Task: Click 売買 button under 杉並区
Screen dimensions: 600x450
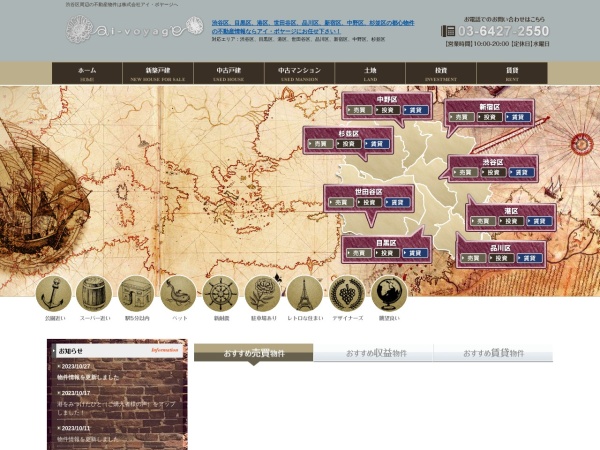Action: (x=320, y=144)
